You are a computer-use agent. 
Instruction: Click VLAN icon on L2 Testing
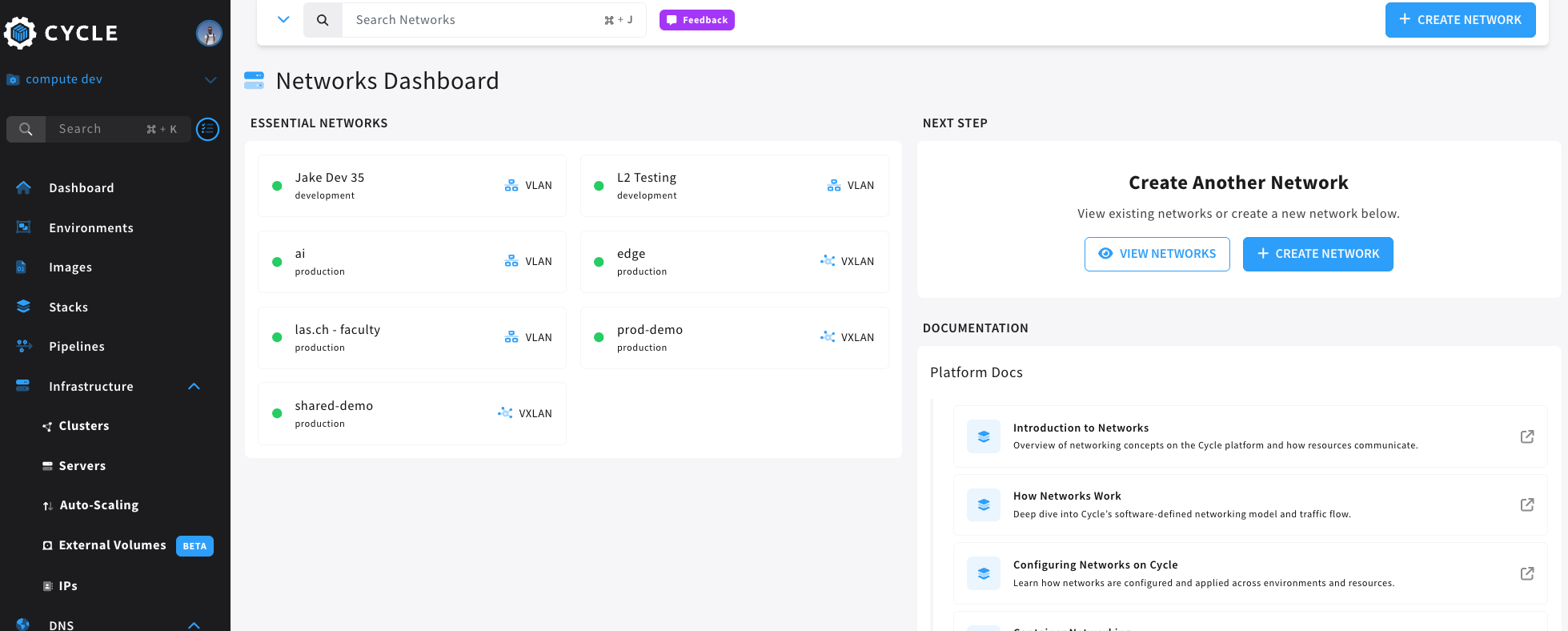834,186
